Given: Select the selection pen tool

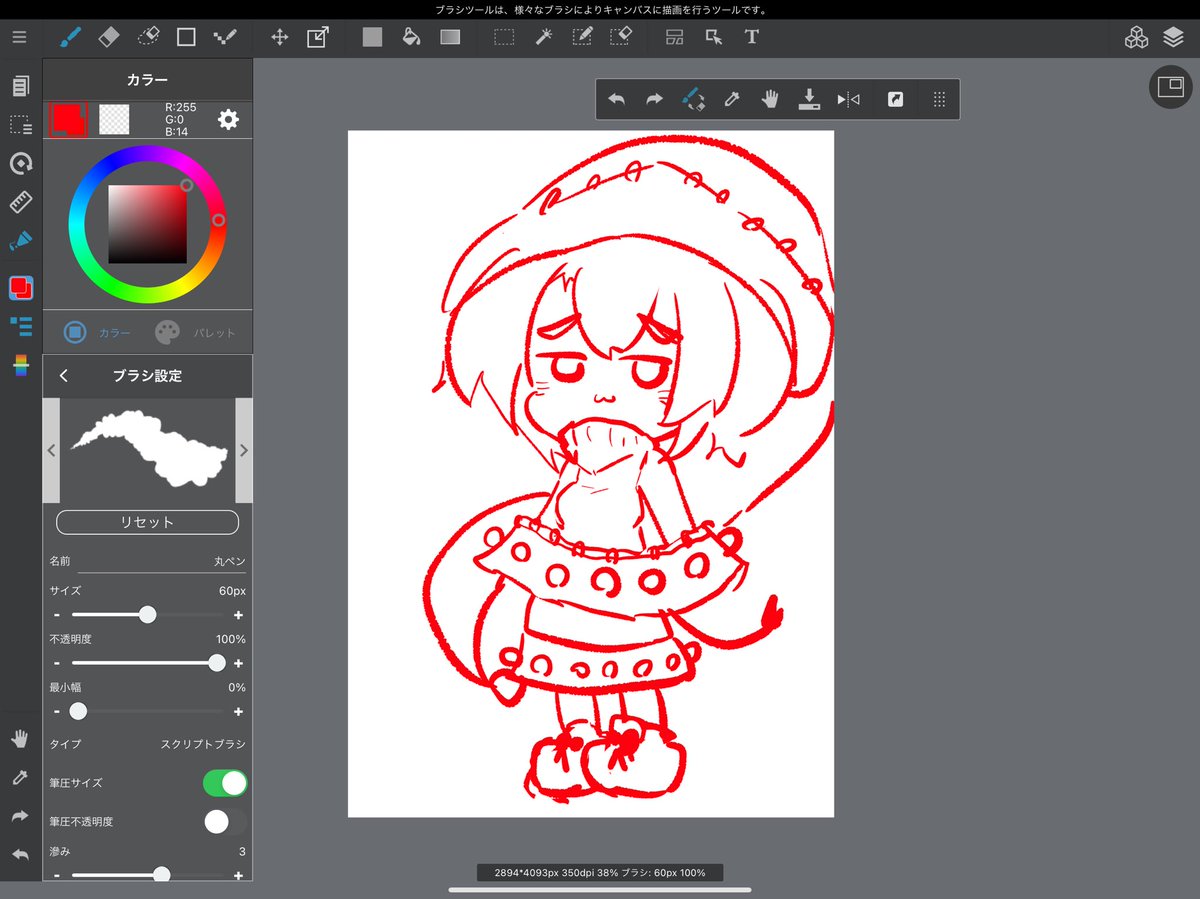Looking at the screenshot, I should [x=582, y=37].
